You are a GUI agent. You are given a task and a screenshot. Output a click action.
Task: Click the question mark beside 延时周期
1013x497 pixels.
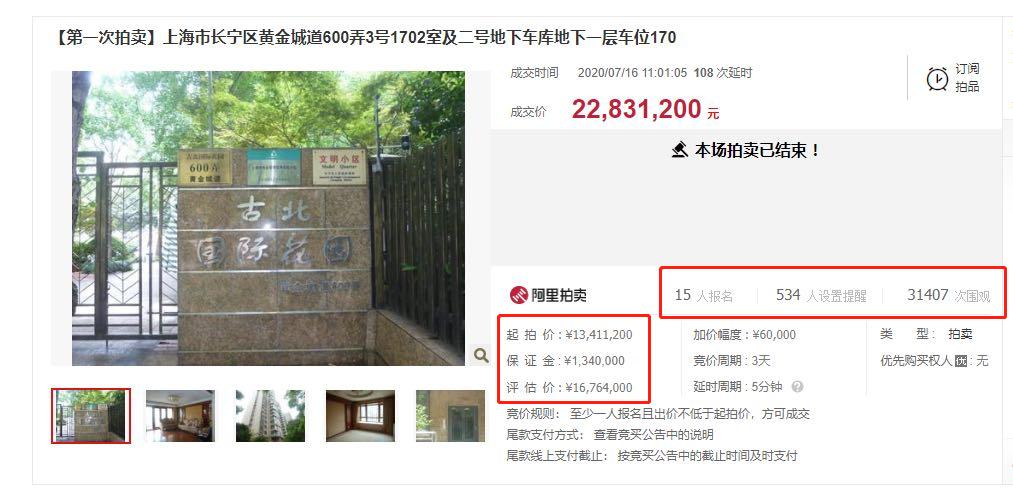tap(797, 386)
